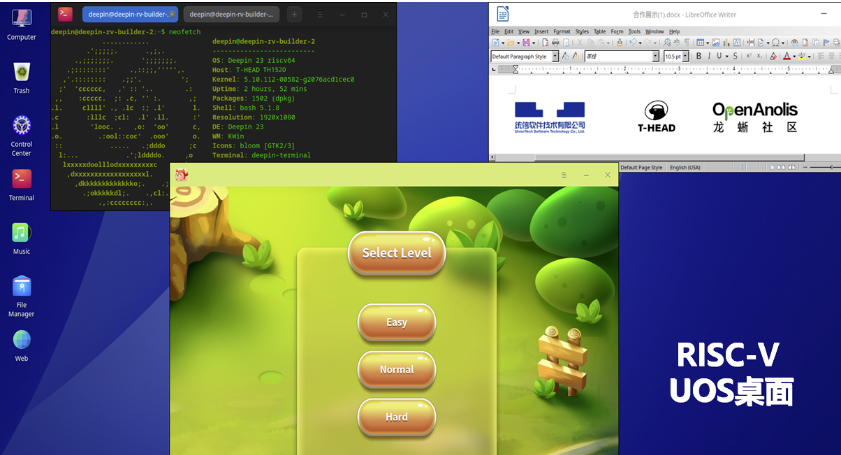This screenshot has height=455, width=841.
Task: Click the Undo arrow icon in Writer
Action: [x=633, y=42]
